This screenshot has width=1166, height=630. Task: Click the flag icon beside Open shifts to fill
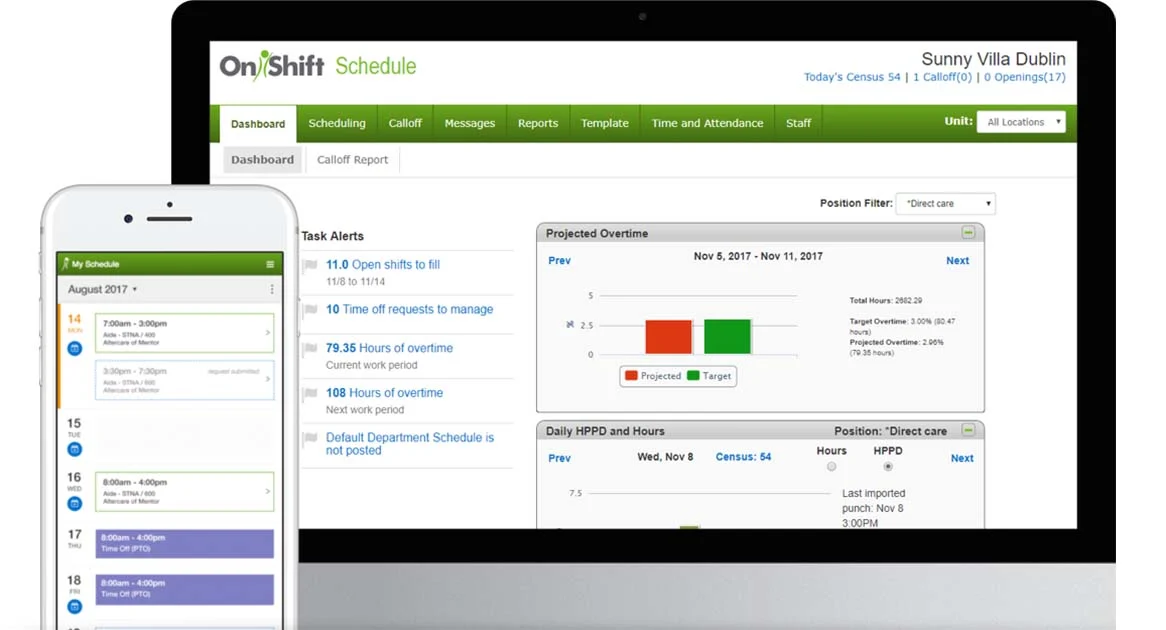(x=311, y=266)
